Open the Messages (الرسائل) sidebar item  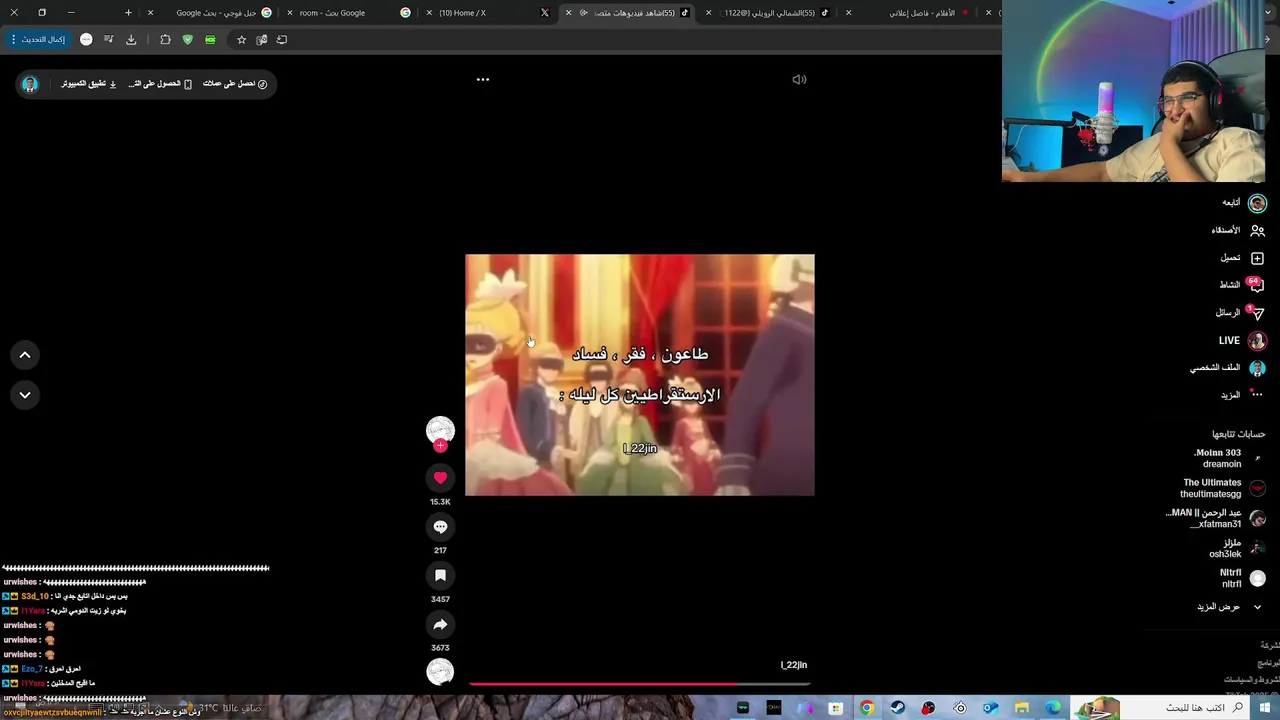point(1240,313)
